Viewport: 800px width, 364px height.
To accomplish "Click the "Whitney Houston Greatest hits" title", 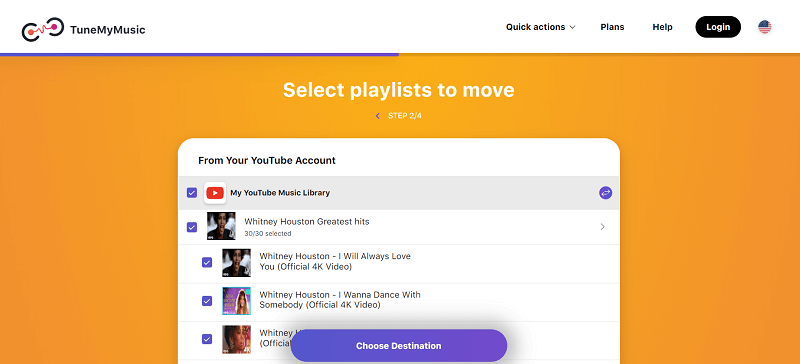I will (307, 222).
